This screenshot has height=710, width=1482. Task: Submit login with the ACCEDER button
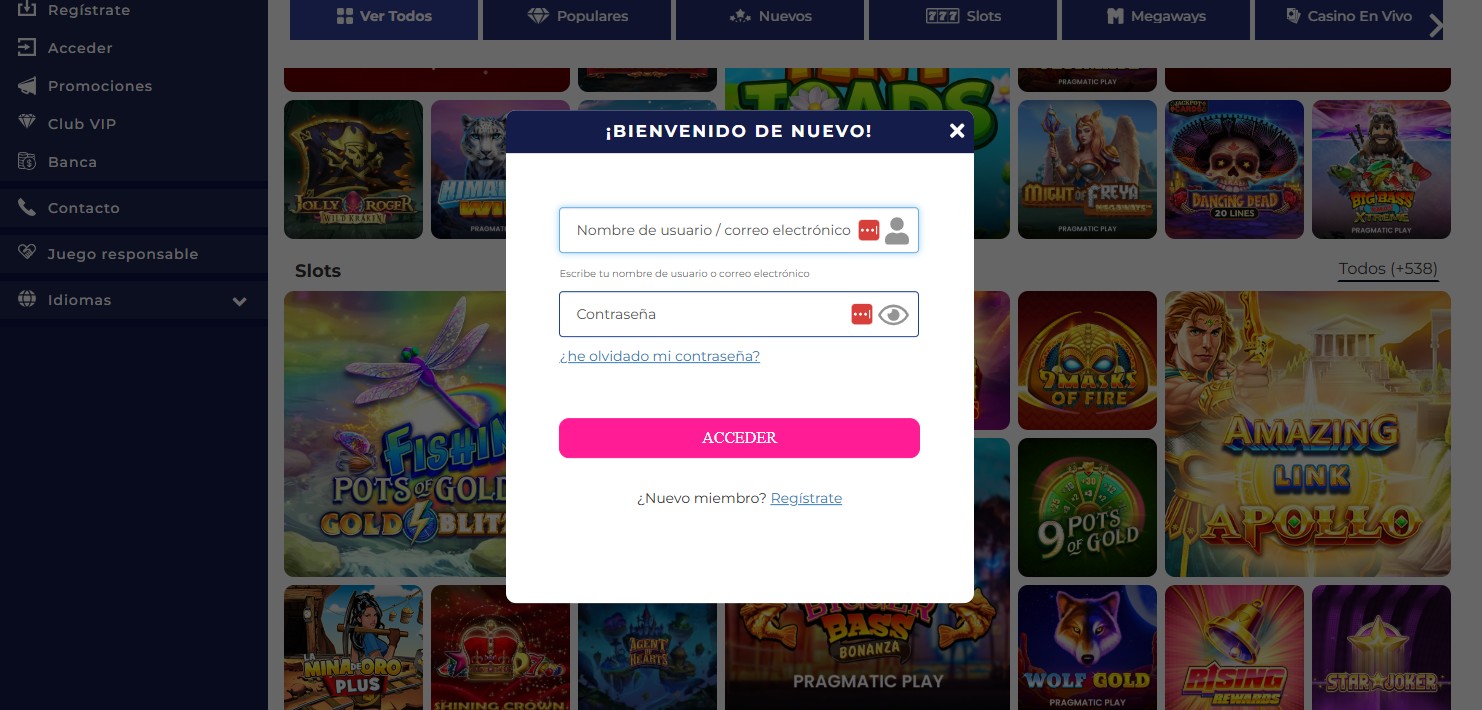(739, 438)
